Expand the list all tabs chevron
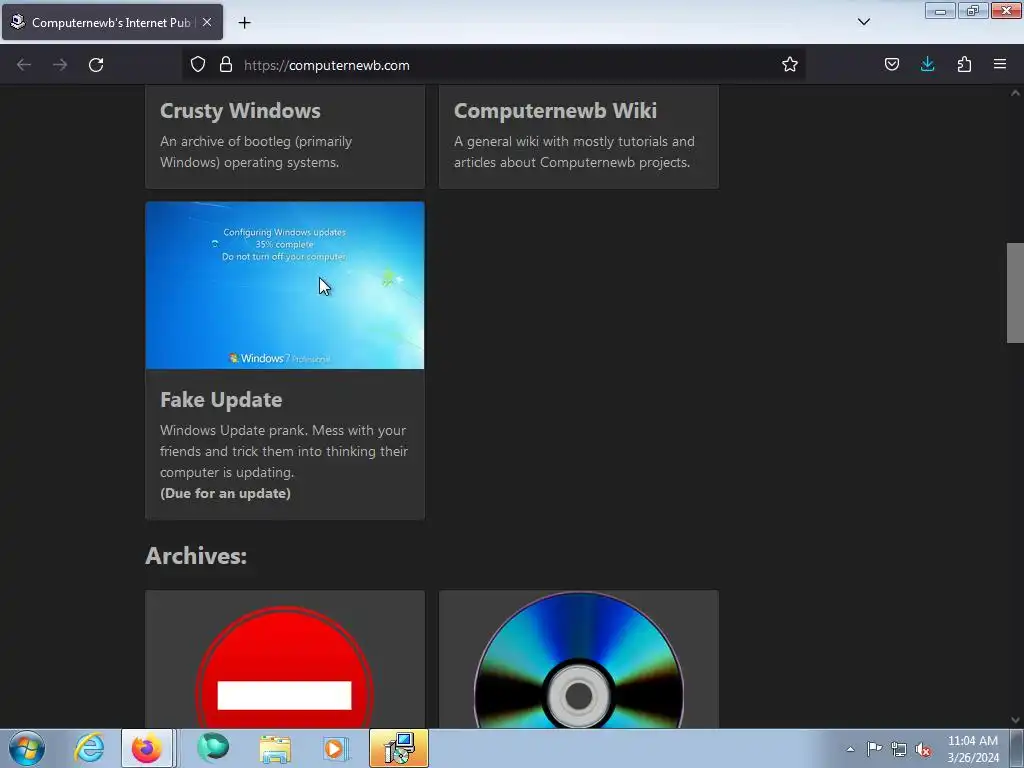 click(863, 22)
